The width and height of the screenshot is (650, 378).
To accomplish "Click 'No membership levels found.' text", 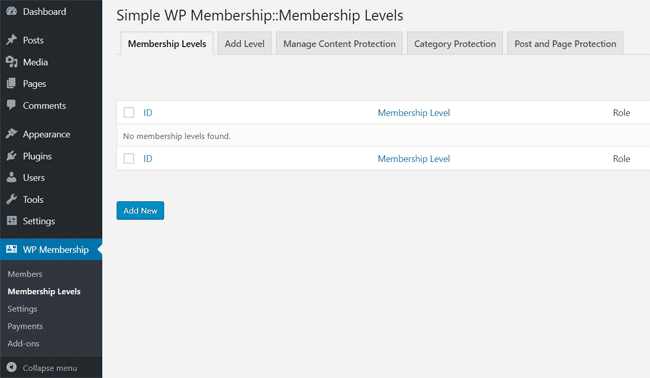I will click(177, 136).
